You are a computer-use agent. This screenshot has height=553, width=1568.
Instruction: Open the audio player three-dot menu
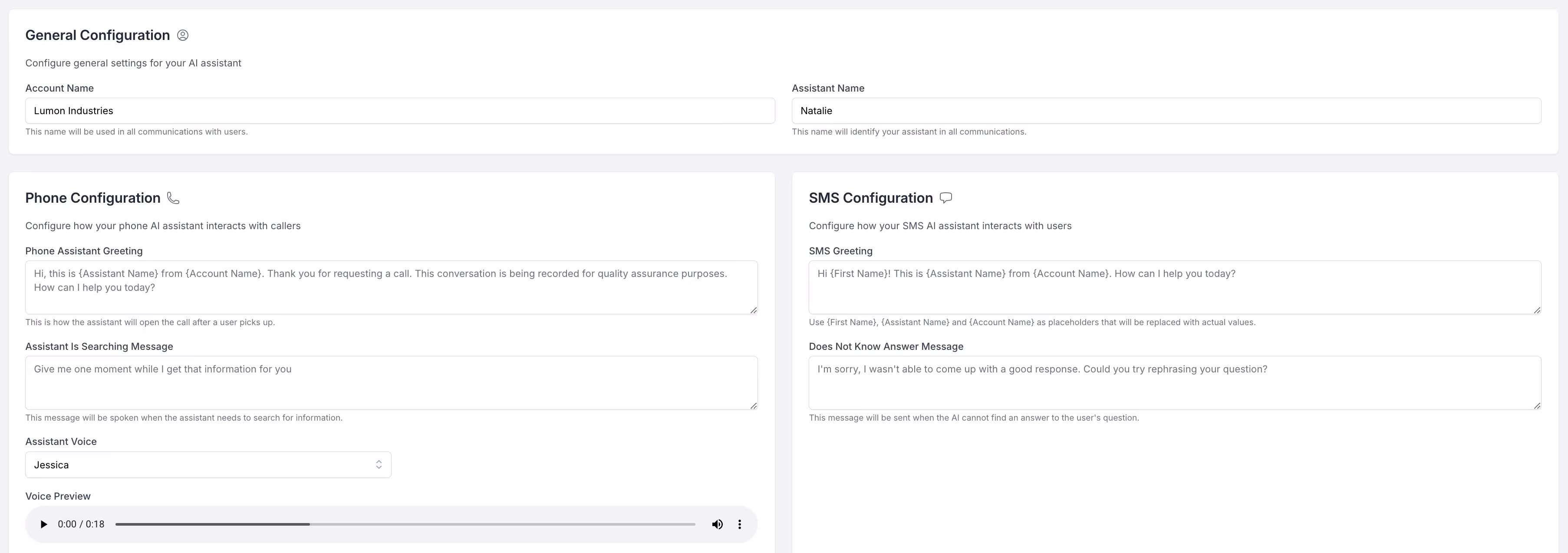[740, 524]
